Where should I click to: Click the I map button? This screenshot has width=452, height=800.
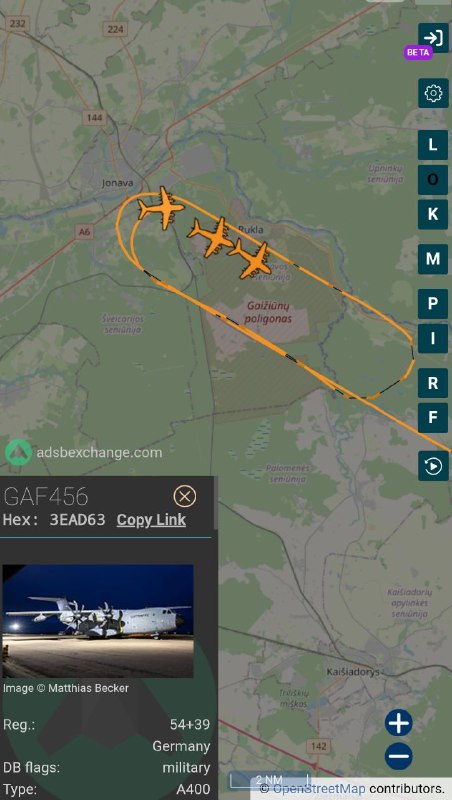(x=433, y=339)
